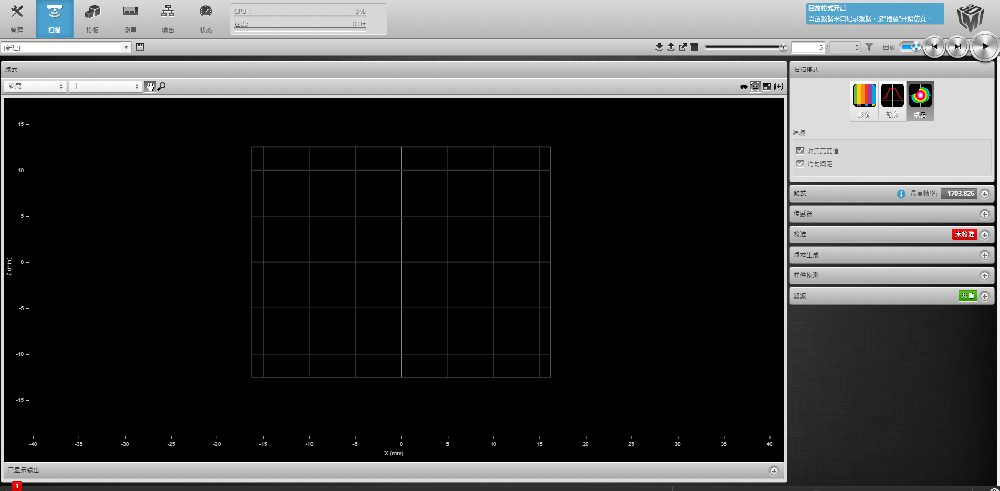The image size is (1000, 491).
Task: Toggle the first scan mode checkbox
Action: tap(800, 151)
